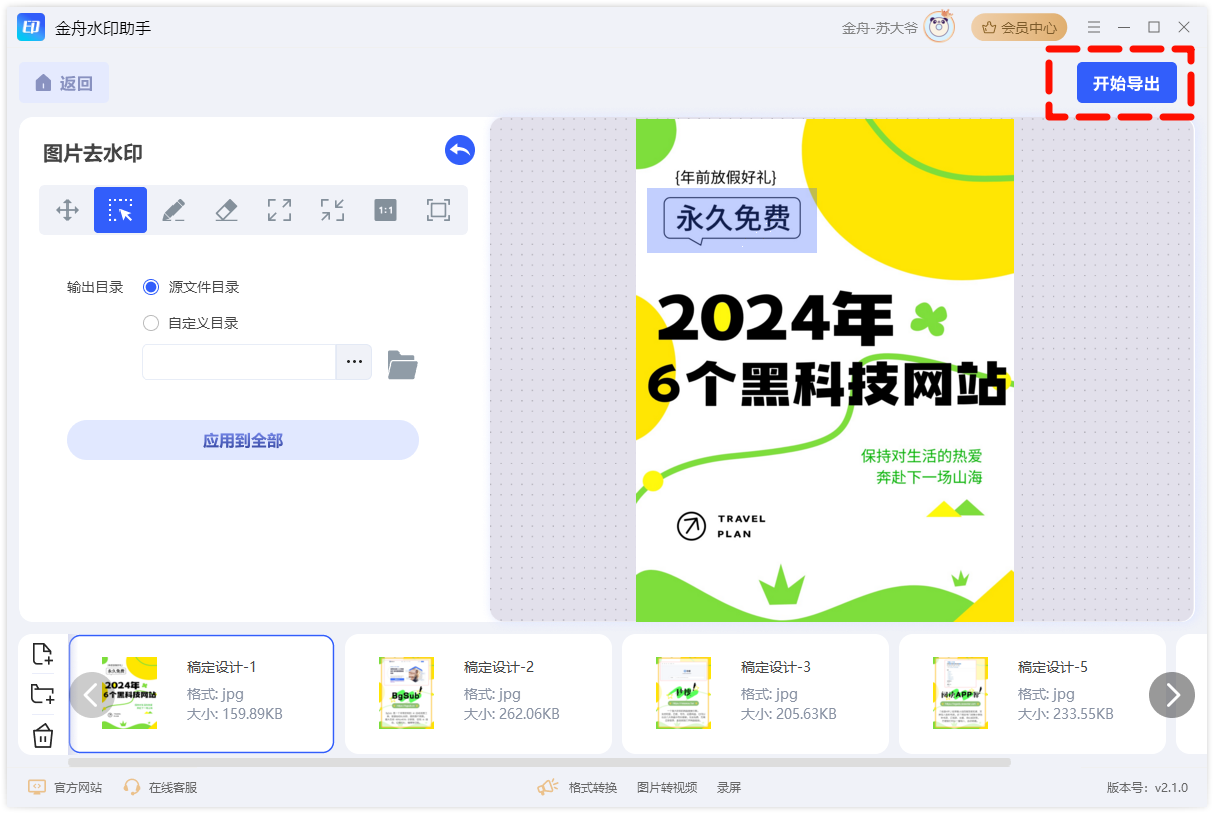The width and height of the screenshot is (1214, 814).
Task: Select the rectangle selection tool
Action: 121,210
